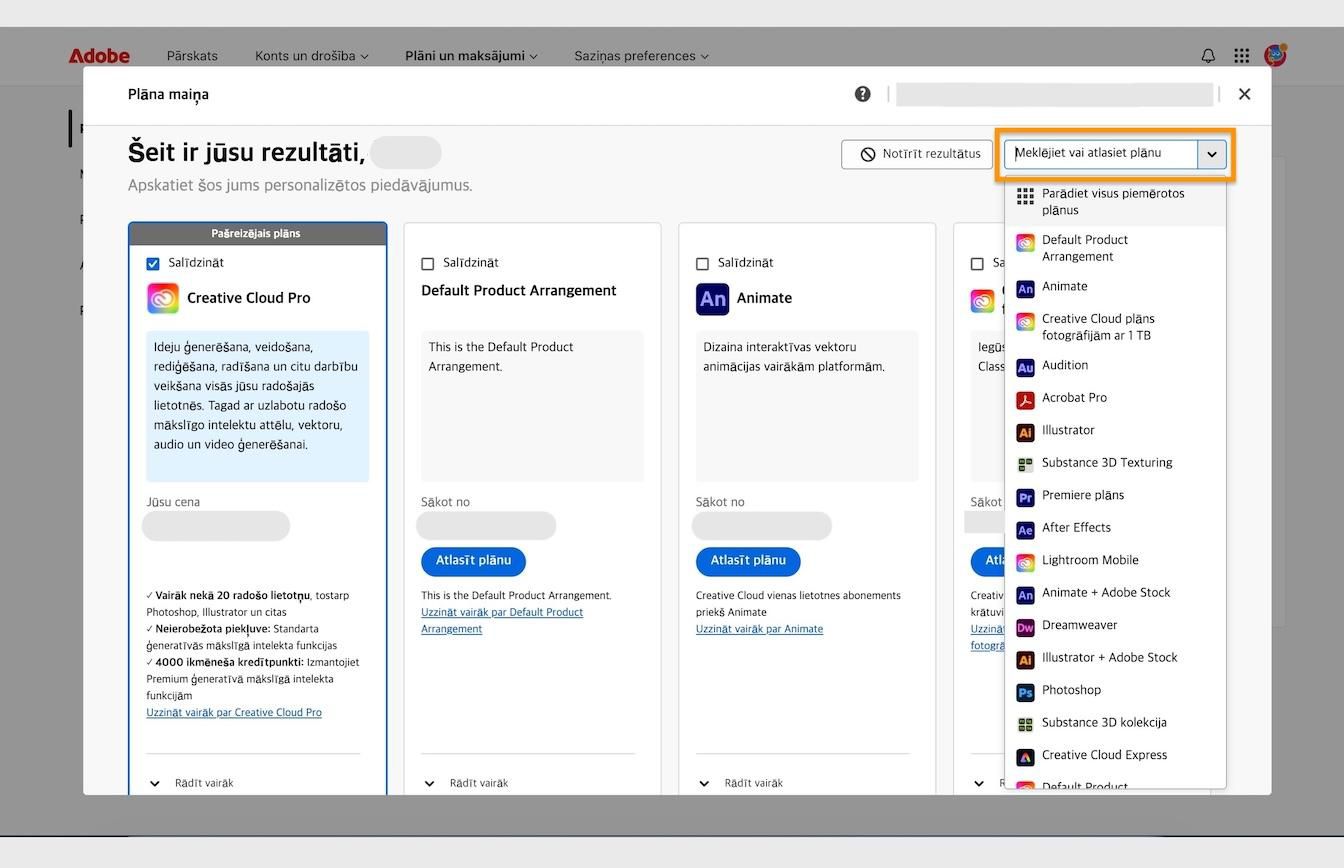
Task: Expand Rādīt vairāk under Creative Cloud Pro
Action: pos(194,783)
